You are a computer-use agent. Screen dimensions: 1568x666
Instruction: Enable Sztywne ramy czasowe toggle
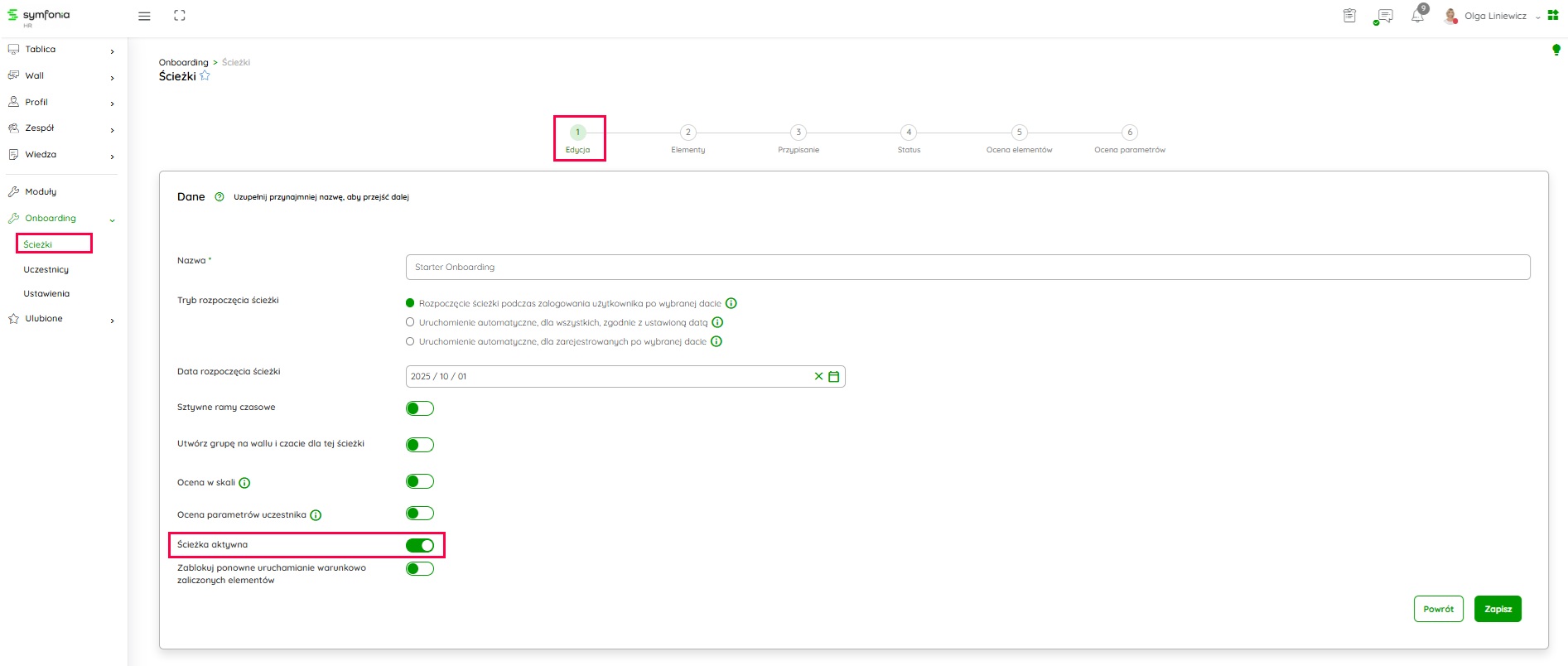(x=420, y=408)
